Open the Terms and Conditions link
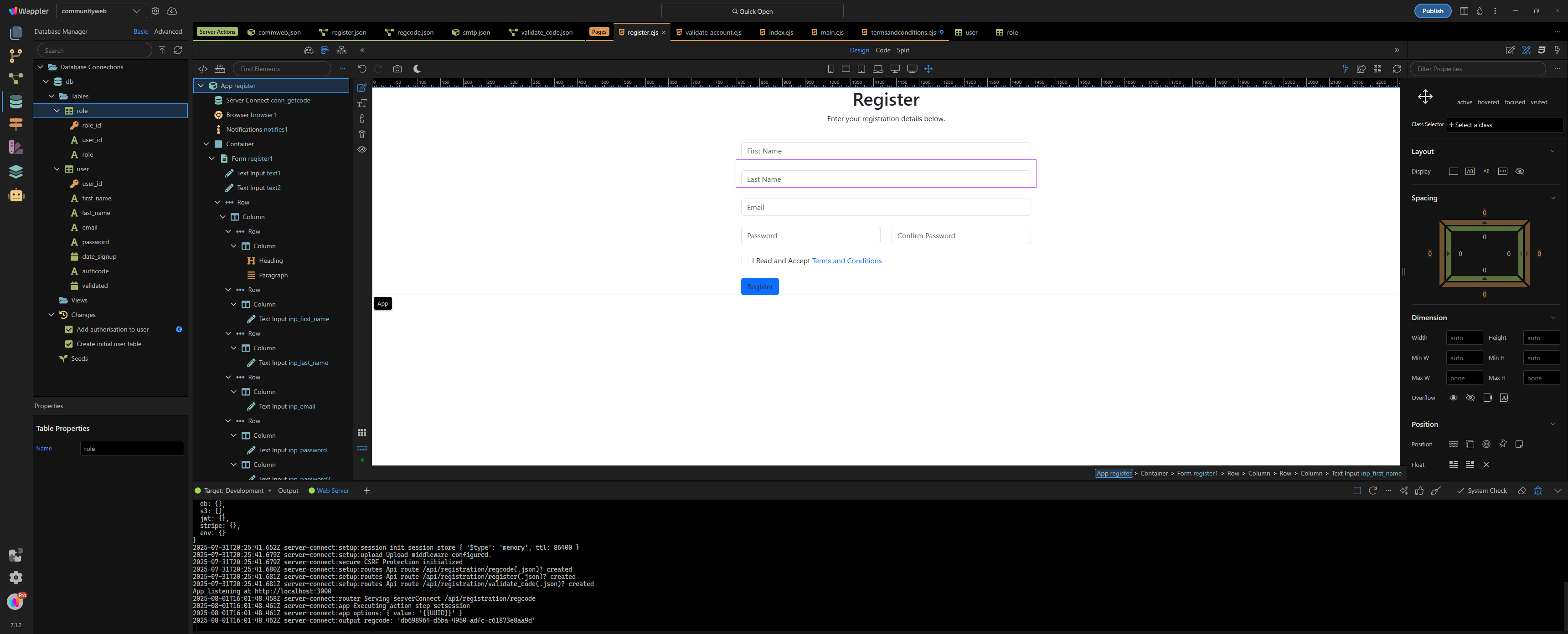 point(847,261)
